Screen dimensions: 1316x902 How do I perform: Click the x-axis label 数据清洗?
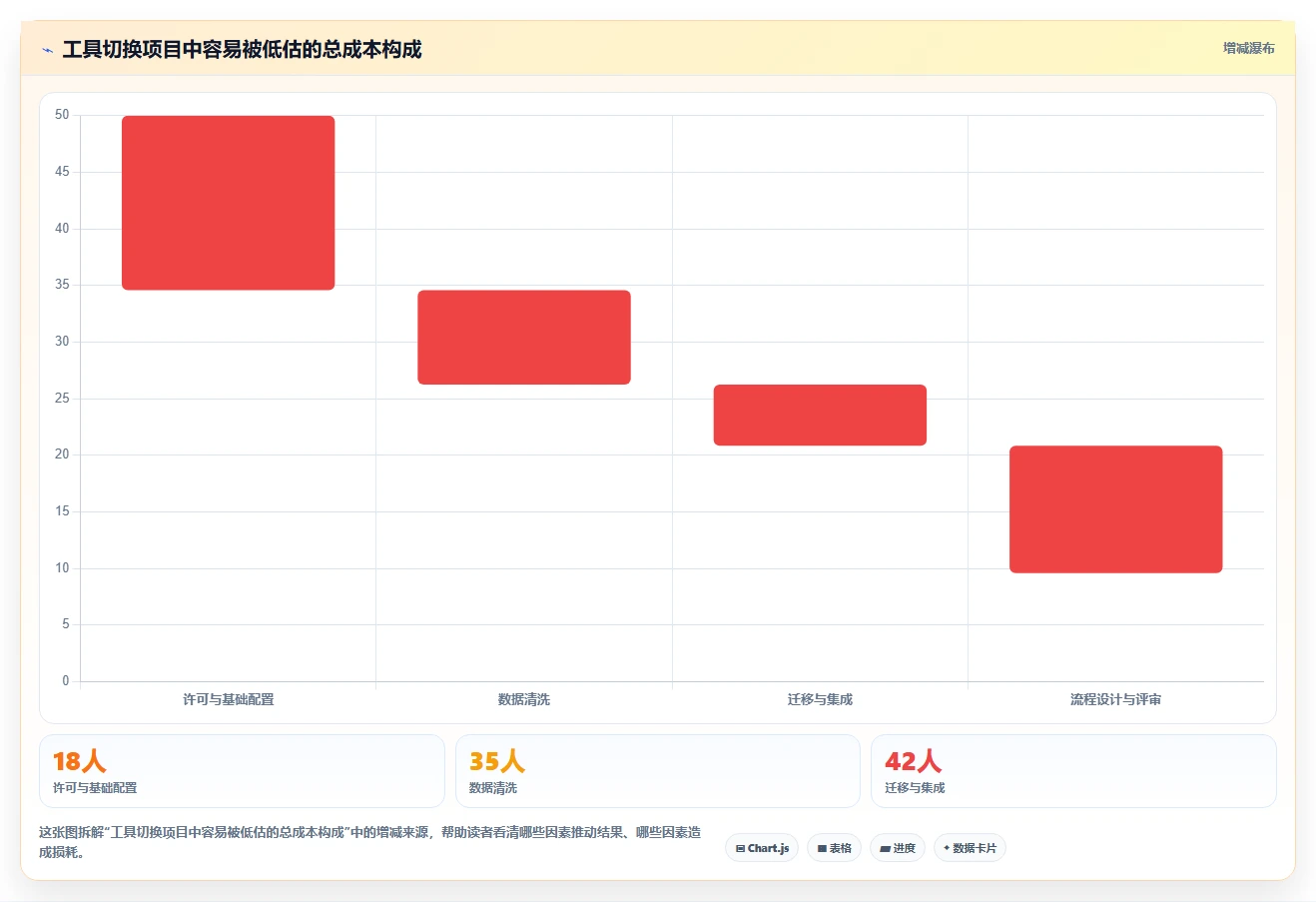524,699
